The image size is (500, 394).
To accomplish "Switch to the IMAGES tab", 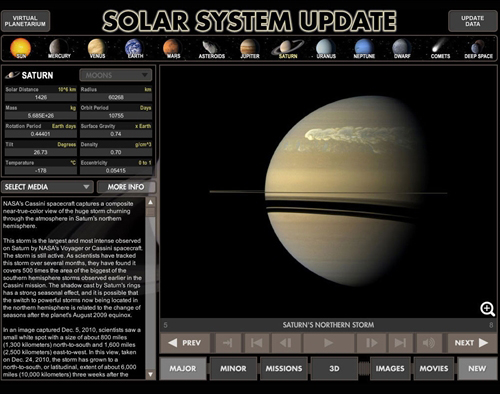I will [390, 368].
